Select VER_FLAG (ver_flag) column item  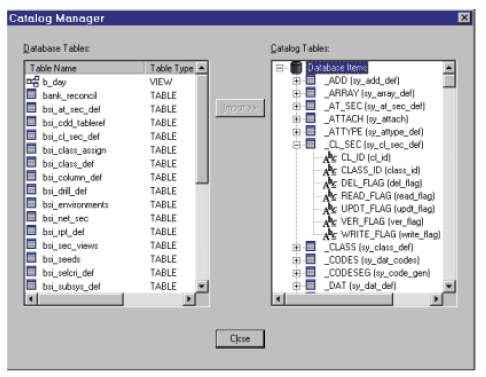[x=382, y=221]
